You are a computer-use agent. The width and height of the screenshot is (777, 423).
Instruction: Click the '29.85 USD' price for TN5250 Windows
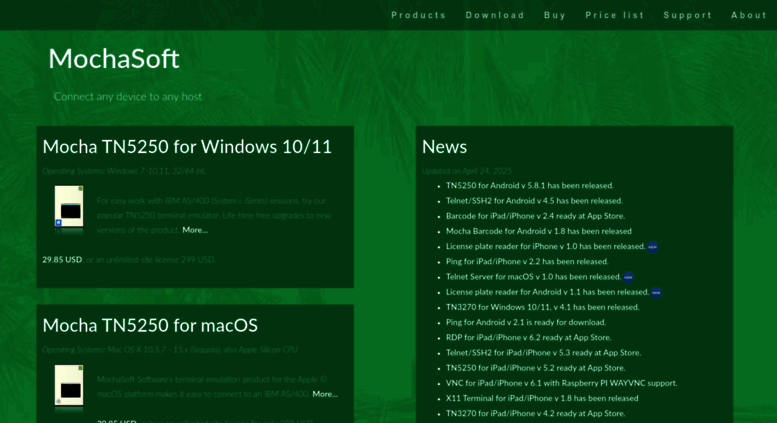tap(62, 260)
